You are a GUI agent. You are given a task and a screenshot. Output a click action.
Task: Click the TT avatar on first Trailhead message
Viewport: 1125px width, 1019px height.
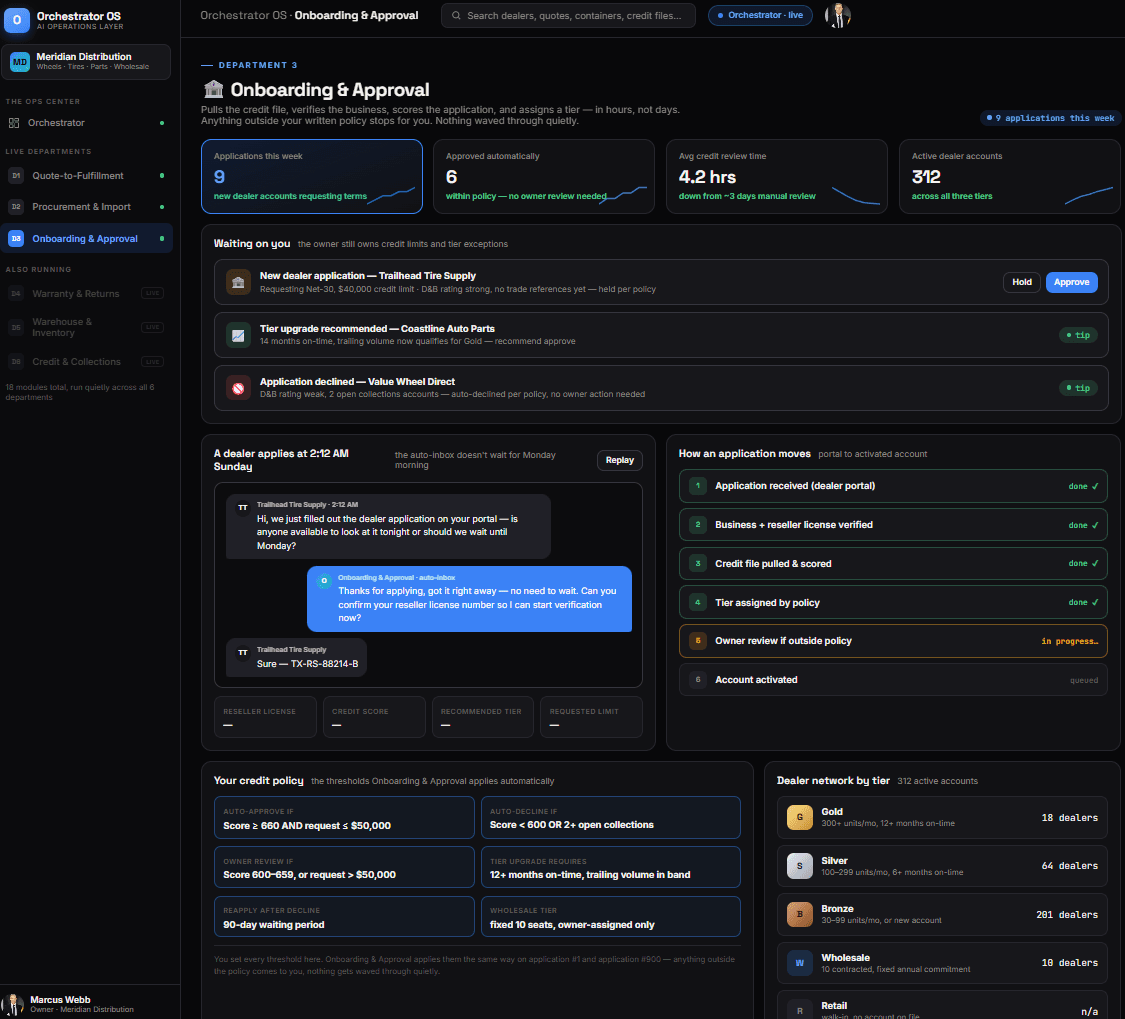[x=243, y=507]
